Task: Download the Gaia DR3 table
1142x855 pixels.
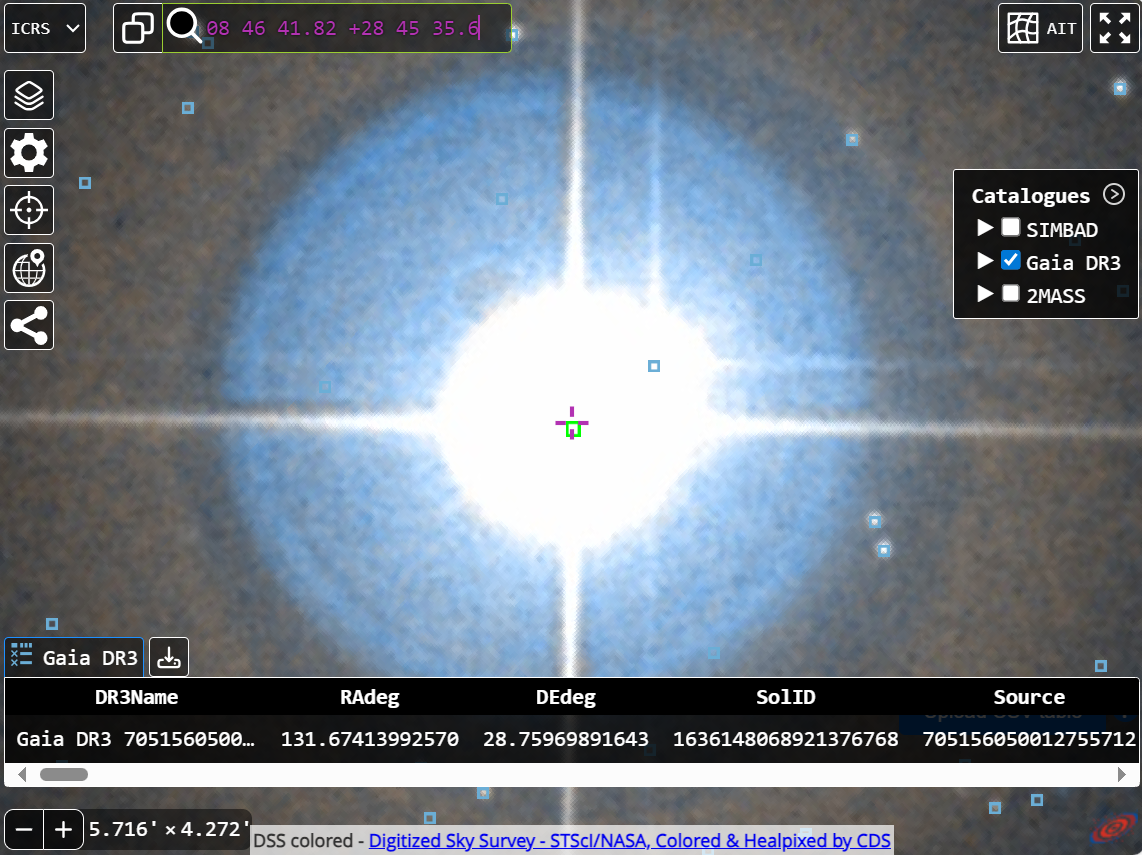Action: pyautogui.click(x=169, y=658)
